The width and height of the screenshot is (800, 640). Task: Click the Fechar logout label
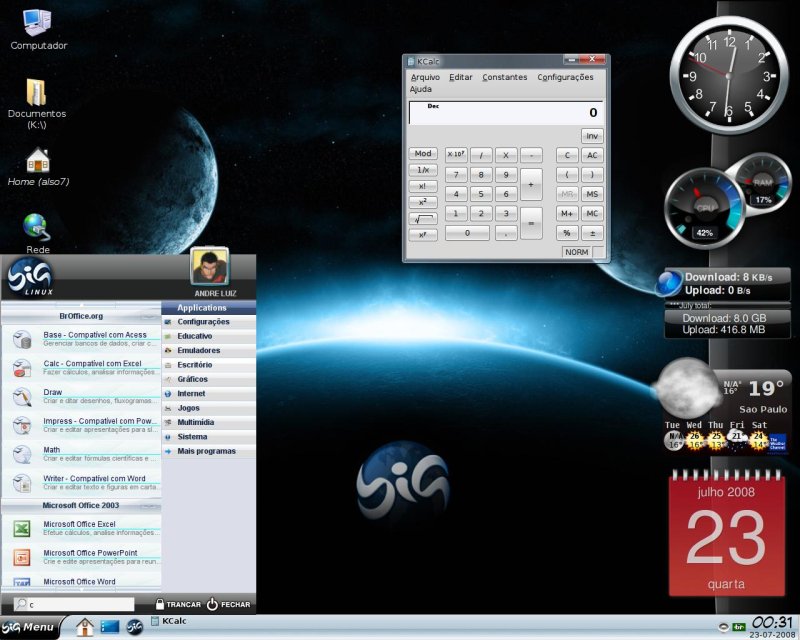pyautogui.click(x=235, y=604)
